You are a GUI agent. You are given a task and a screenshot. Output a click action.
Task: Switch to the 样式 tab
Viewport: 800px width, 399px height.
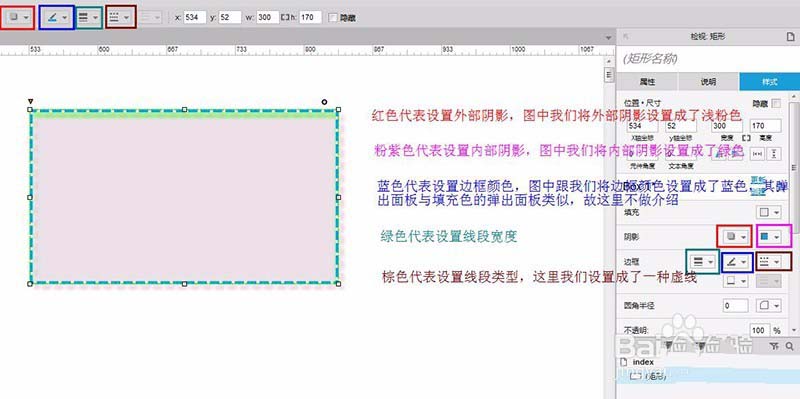(x=769, y=82)
